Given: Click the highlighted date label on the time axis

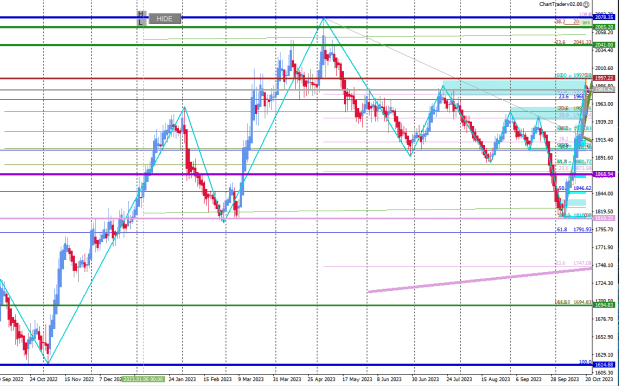Looking at the screenshot, I should tap(143, 379).
